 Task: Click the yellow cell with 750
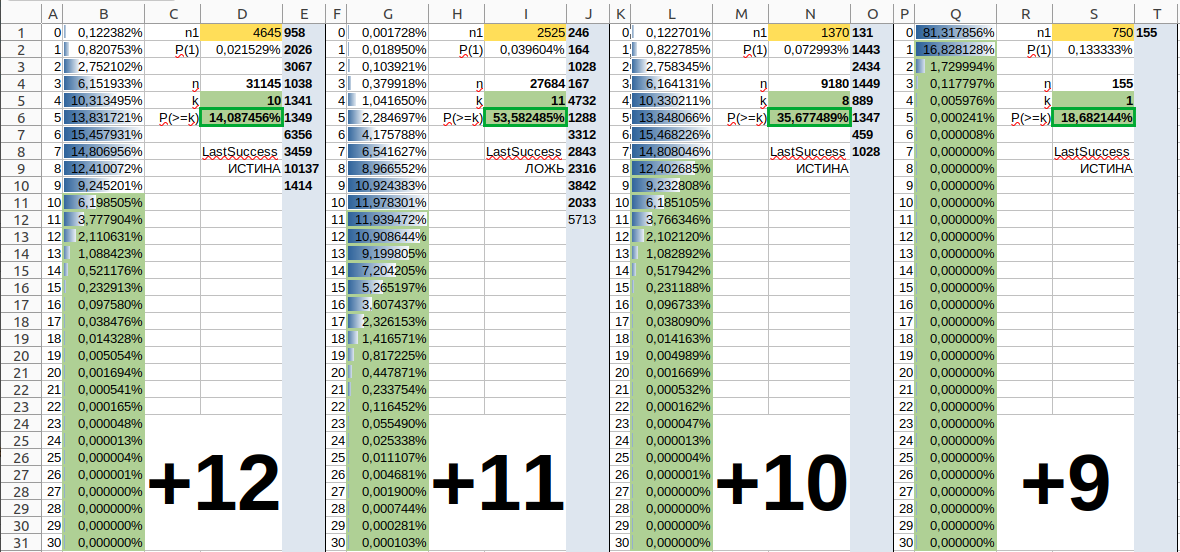tap(1093, 32)
